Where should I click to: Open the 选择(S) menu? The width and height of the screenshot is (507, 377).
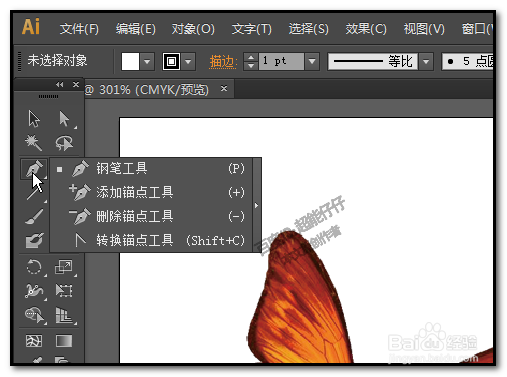coord(309,29)
